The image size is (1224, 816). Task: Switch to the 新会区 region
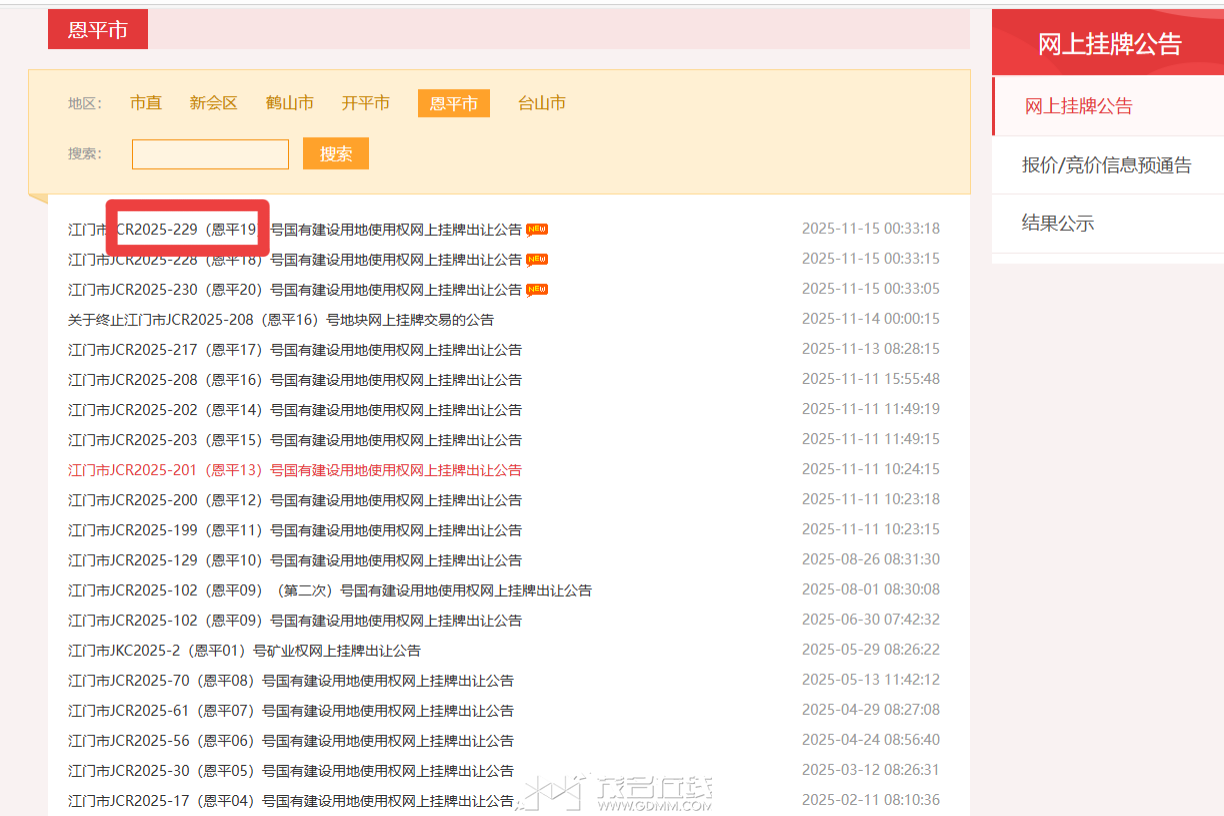pos(213,102)
